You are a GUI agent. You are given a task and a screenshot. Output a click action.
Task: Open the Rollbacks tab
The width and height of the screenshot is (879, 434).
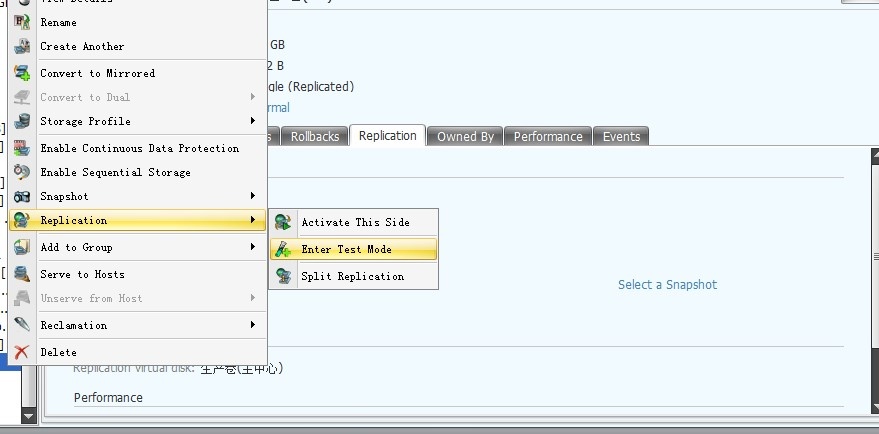coord(315,136)
